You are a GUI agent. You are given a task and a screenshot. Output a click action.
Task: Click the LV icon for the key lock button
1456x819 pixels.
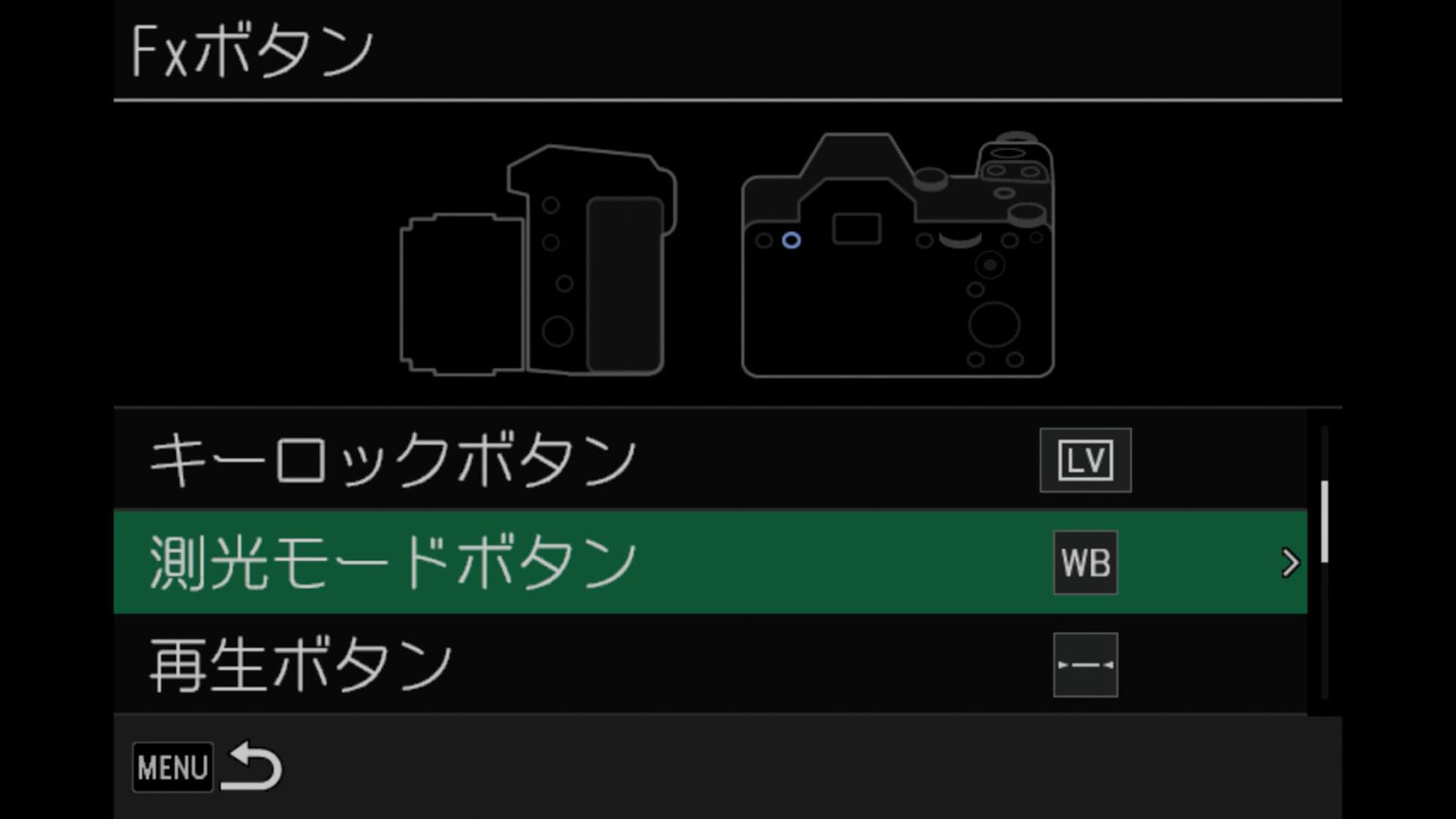pyautogui.click(x=1085, y=460)
